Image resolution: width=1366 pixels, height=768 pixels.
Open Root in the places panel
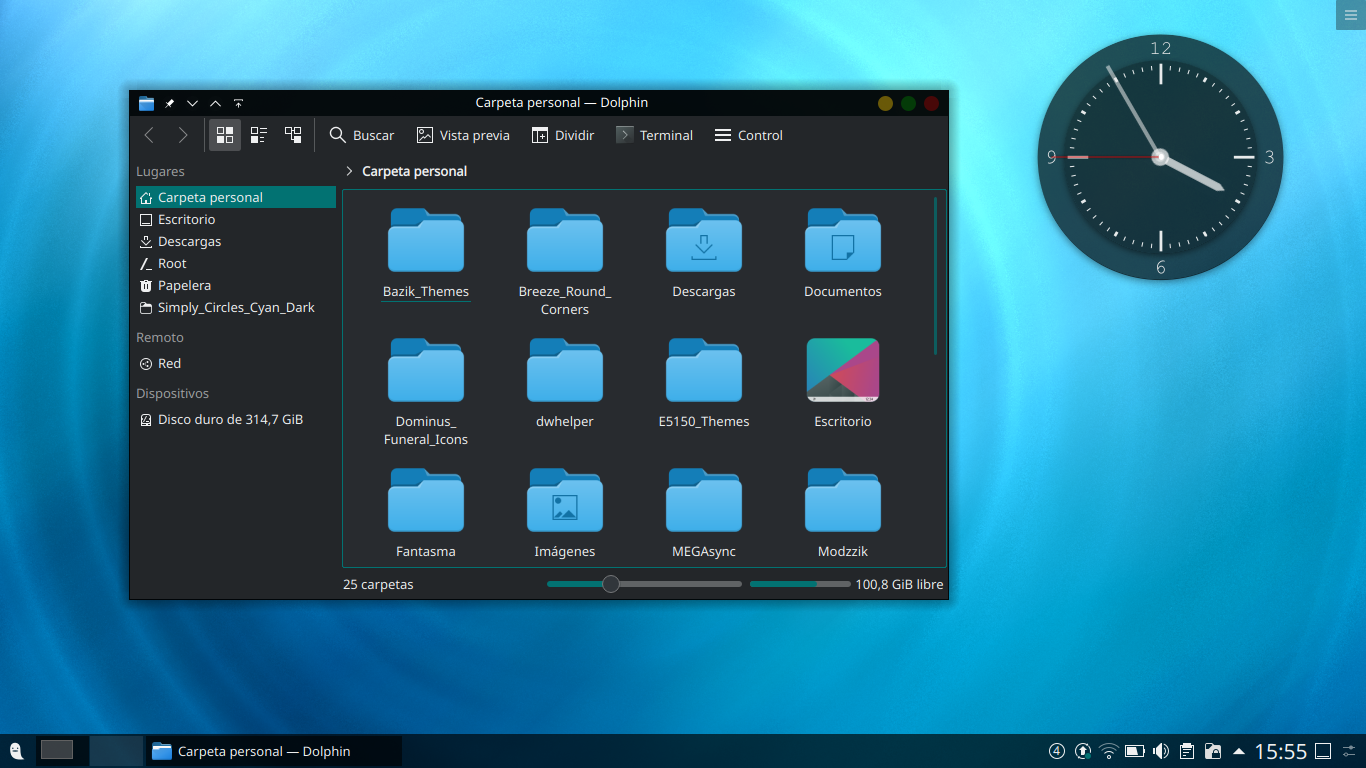pos(236,263)
